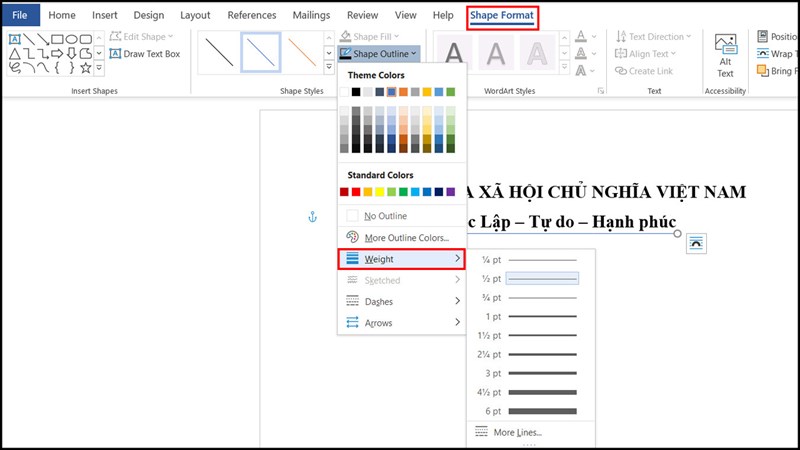
Task: Select the straight Line shape
Action: [x=29, y=39]
